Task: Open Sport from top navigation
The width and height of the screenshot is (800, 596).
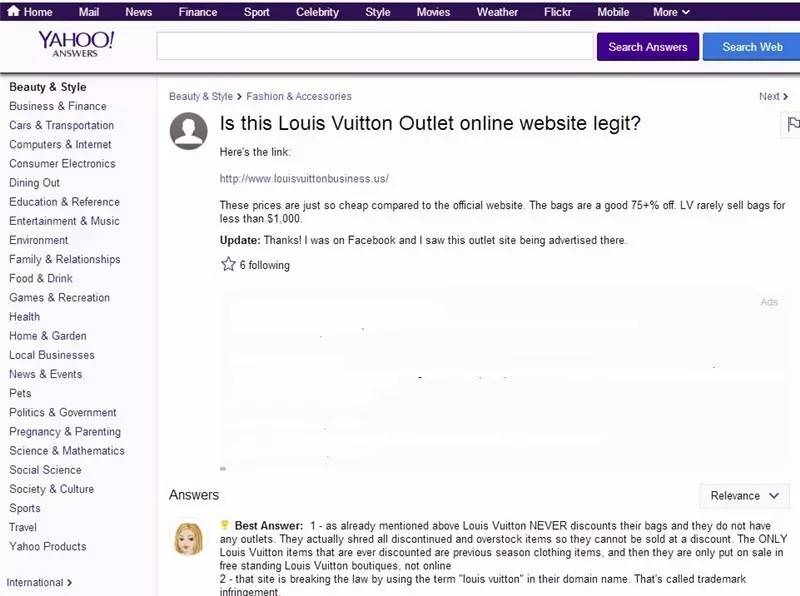Action: 257,12
